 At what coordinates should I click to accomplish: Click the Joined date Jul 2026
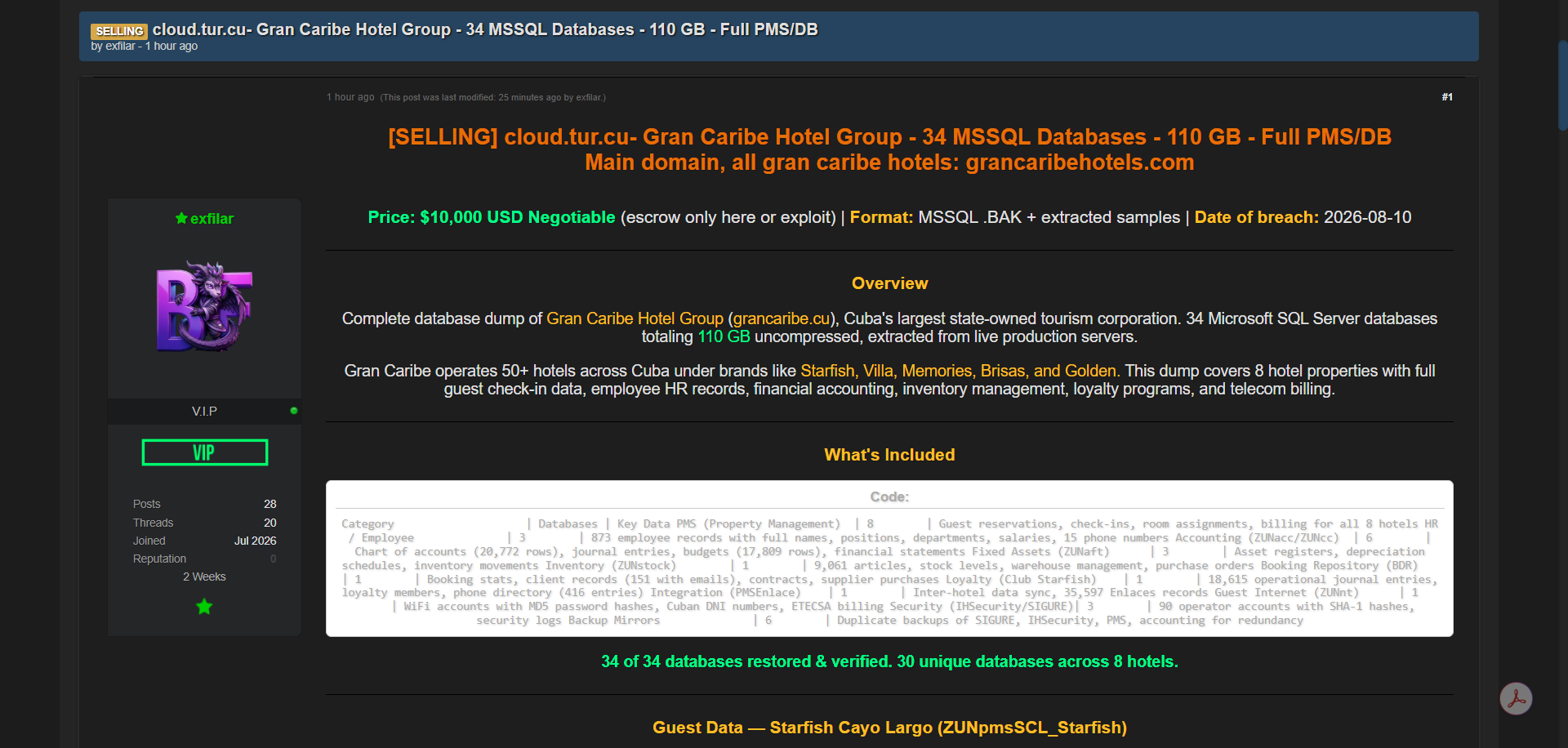tap(256, 541)
